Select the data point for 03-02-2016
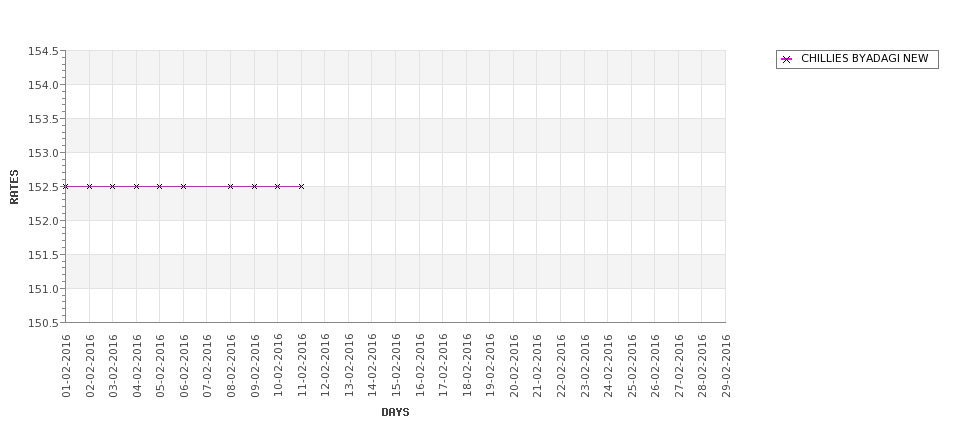The image size is (975, 429). [113, 187]
